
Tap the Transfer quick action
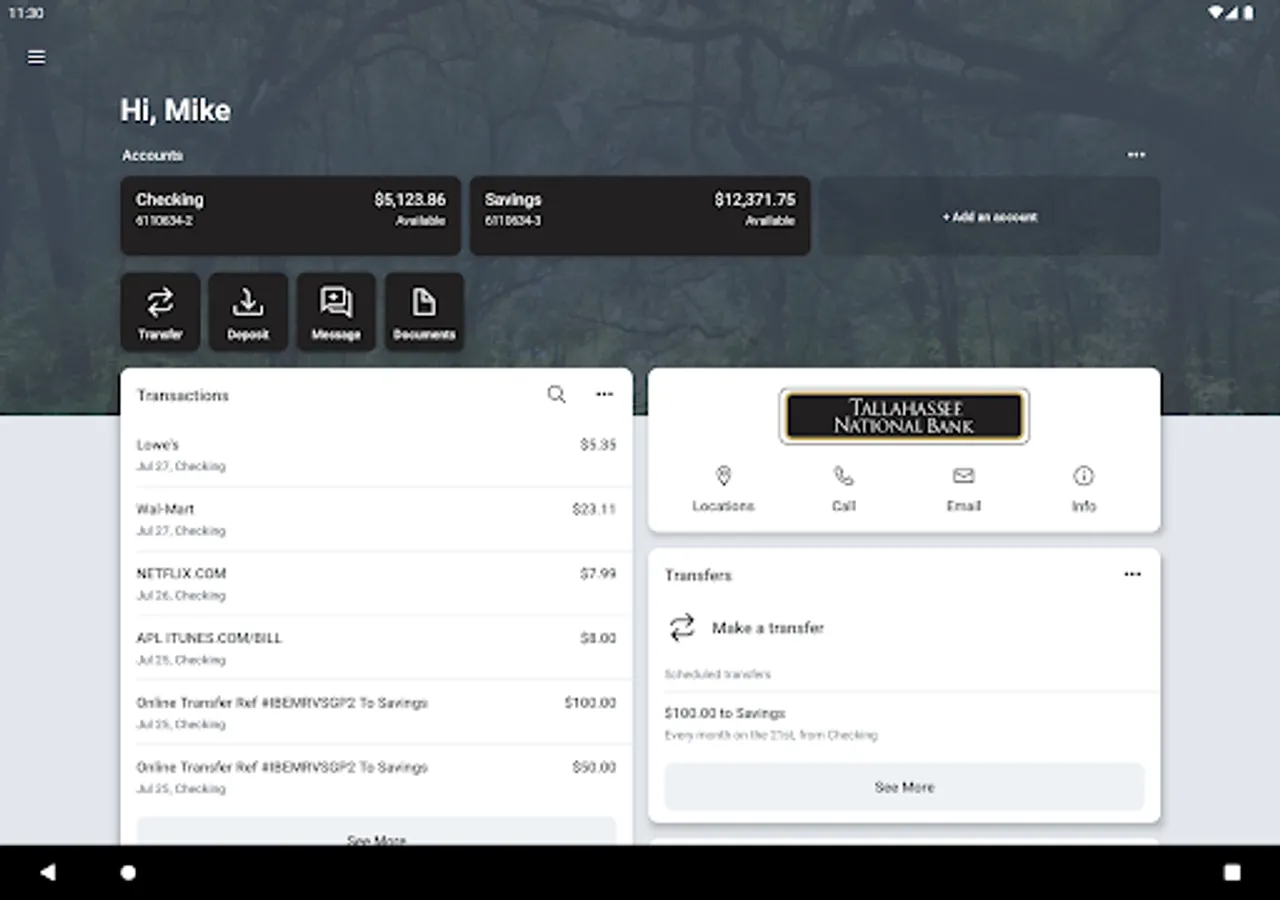160,312
